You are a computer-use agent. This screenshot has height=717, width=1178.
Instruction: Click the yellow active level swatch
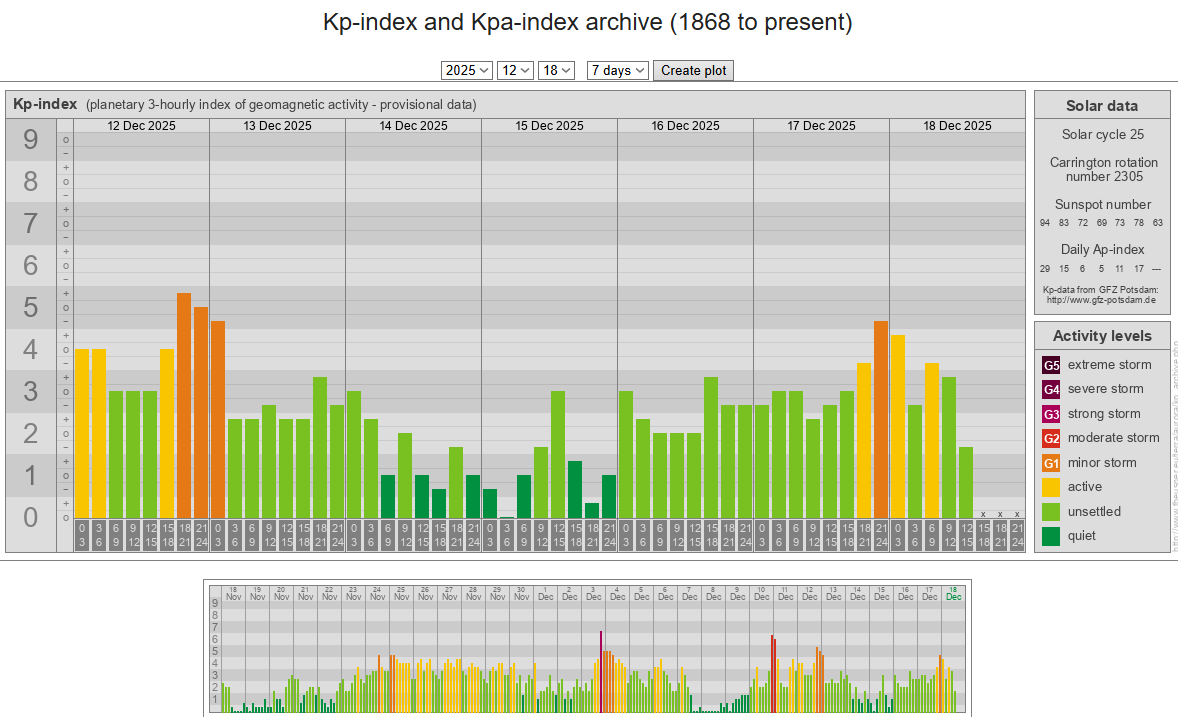coord(1051,487)
